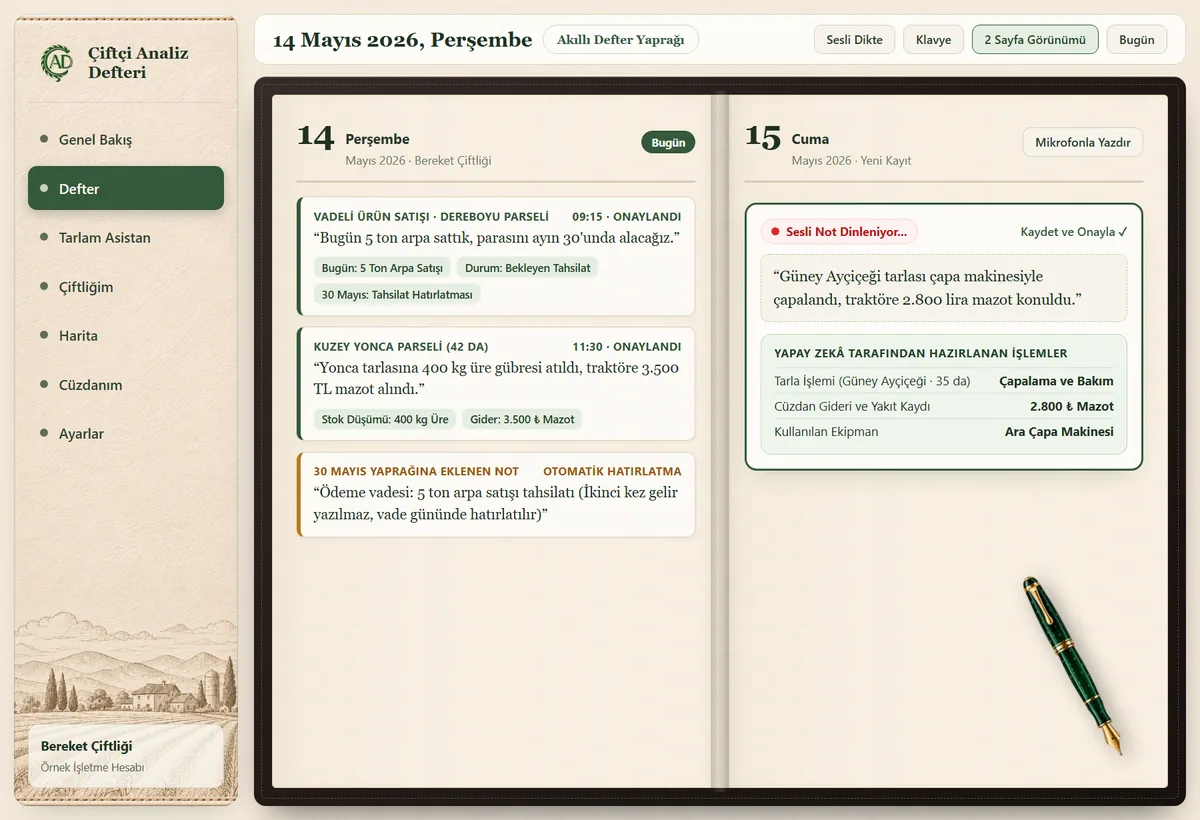
Task: Open the 30 Mayıs Yaprağına Eklenen Not entry
Action: (496, 495)
